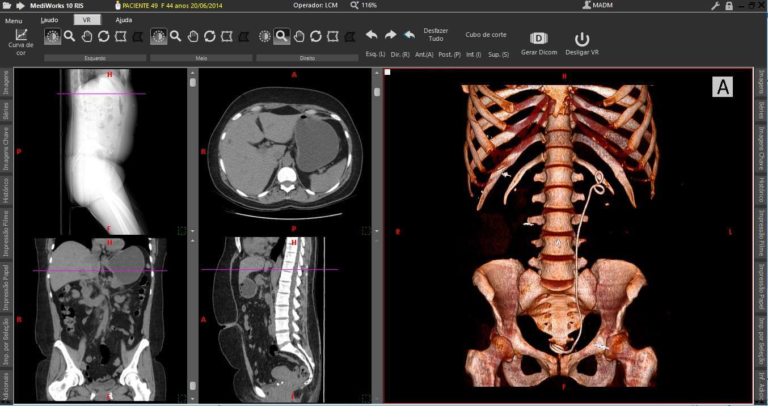Screen dimensions: 768x406
Task: Select the Esq. (L) view
Action: pyautogui.click(x=376, y=55)
